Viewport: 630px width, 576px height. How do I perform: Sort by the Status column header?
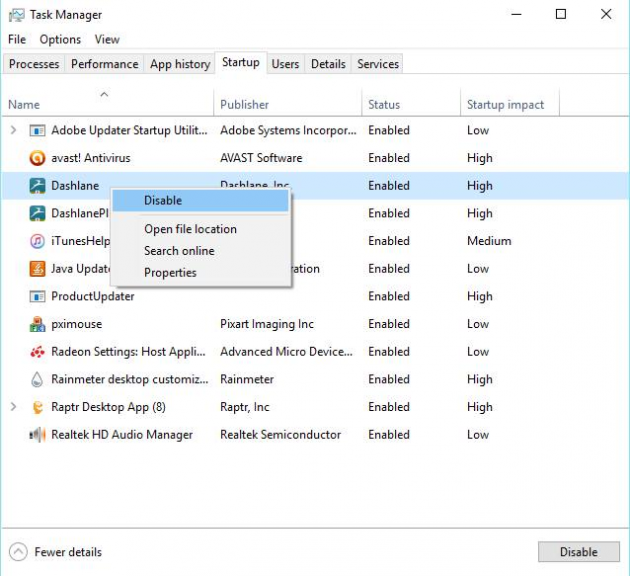point(411,103)
